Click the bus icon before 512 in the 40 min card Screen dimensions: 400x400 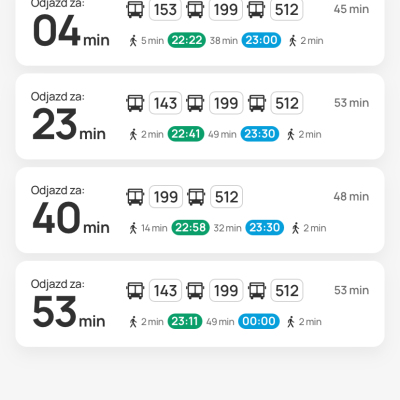tap(196, 197)
